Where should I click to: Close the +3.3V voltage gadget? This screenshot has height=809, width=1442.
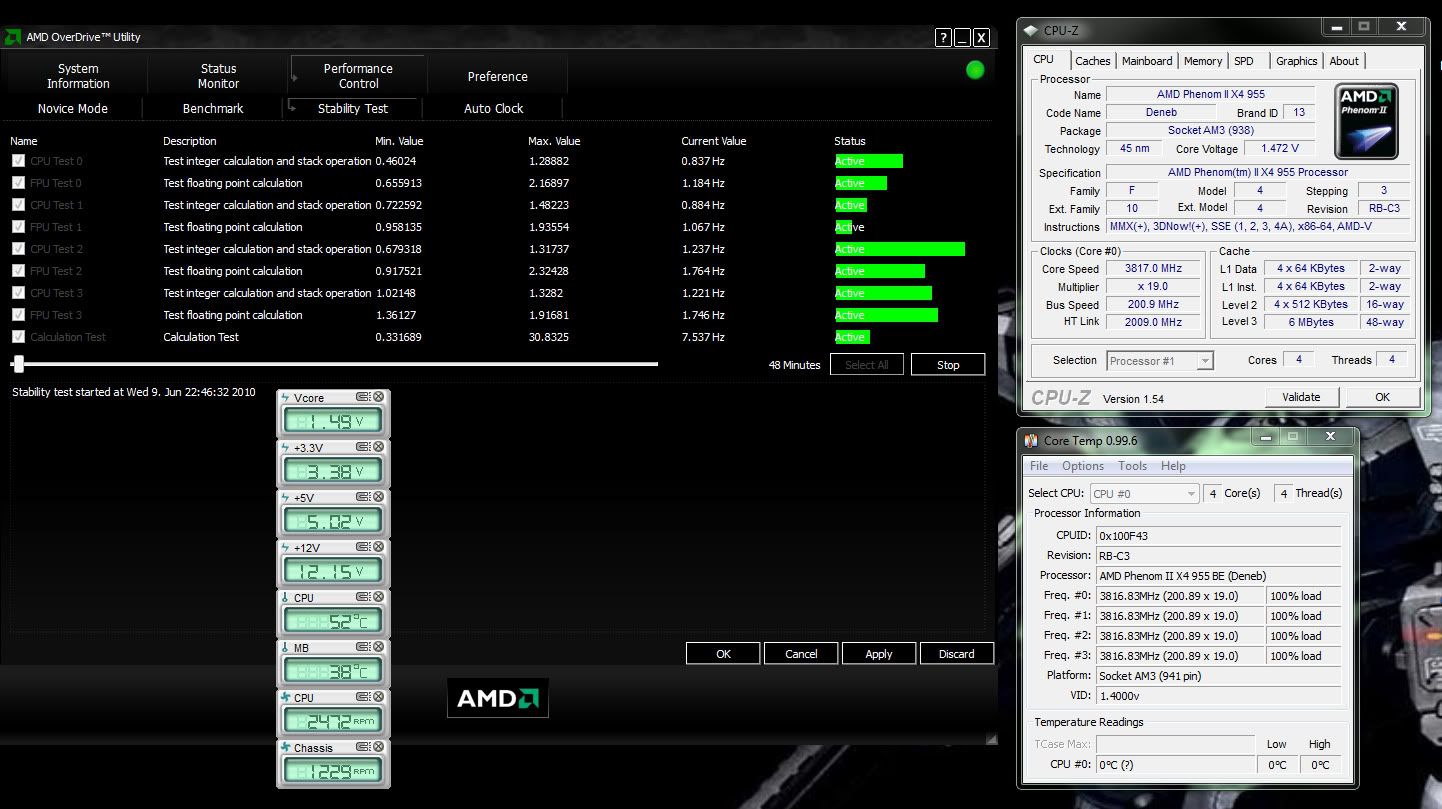coord(378,447)
